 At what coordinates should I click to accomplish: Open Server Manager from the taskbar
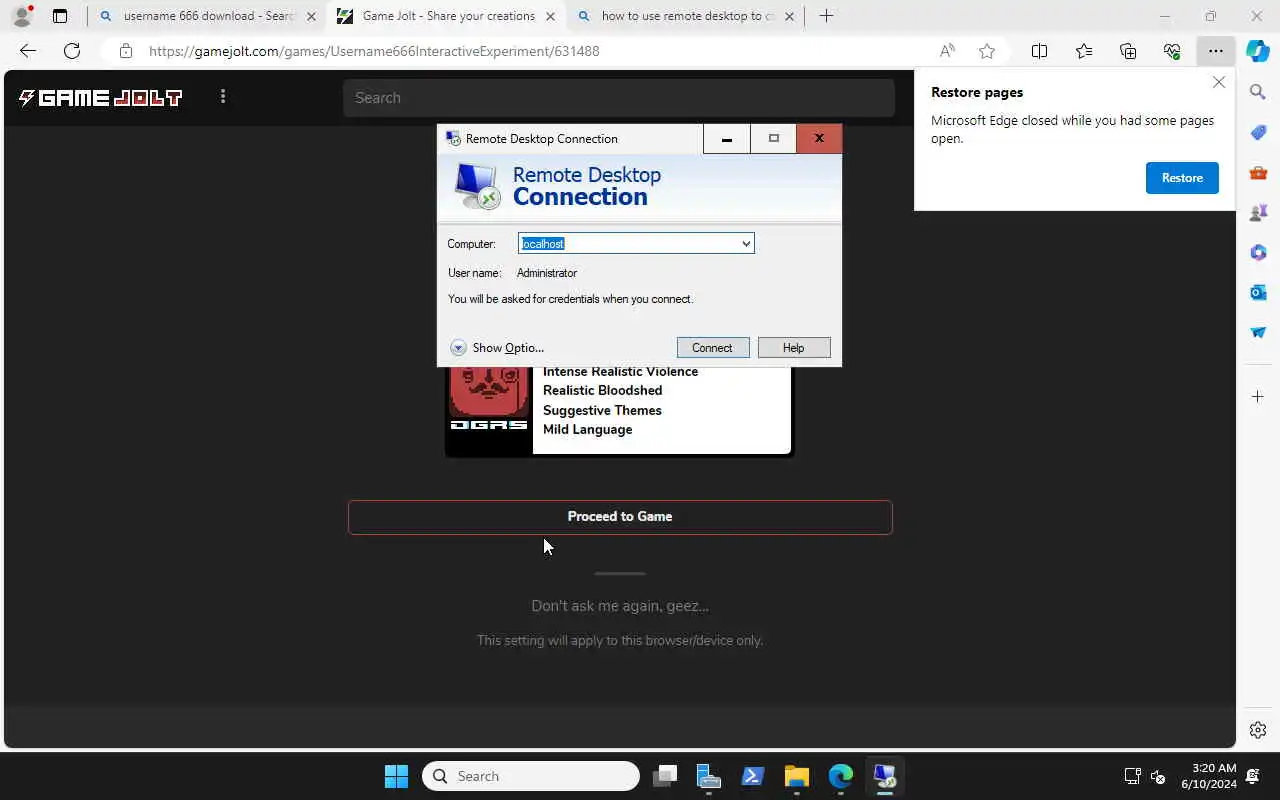coord(709,776)
